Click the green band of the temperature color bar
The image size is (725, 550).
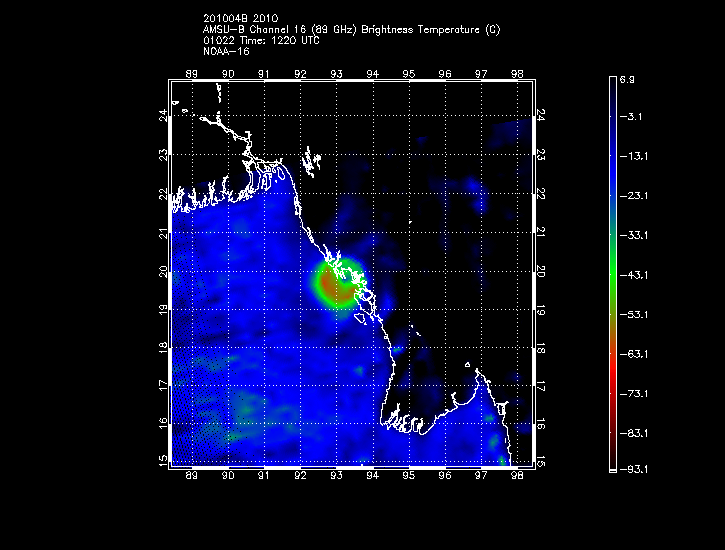coord(613,277)
